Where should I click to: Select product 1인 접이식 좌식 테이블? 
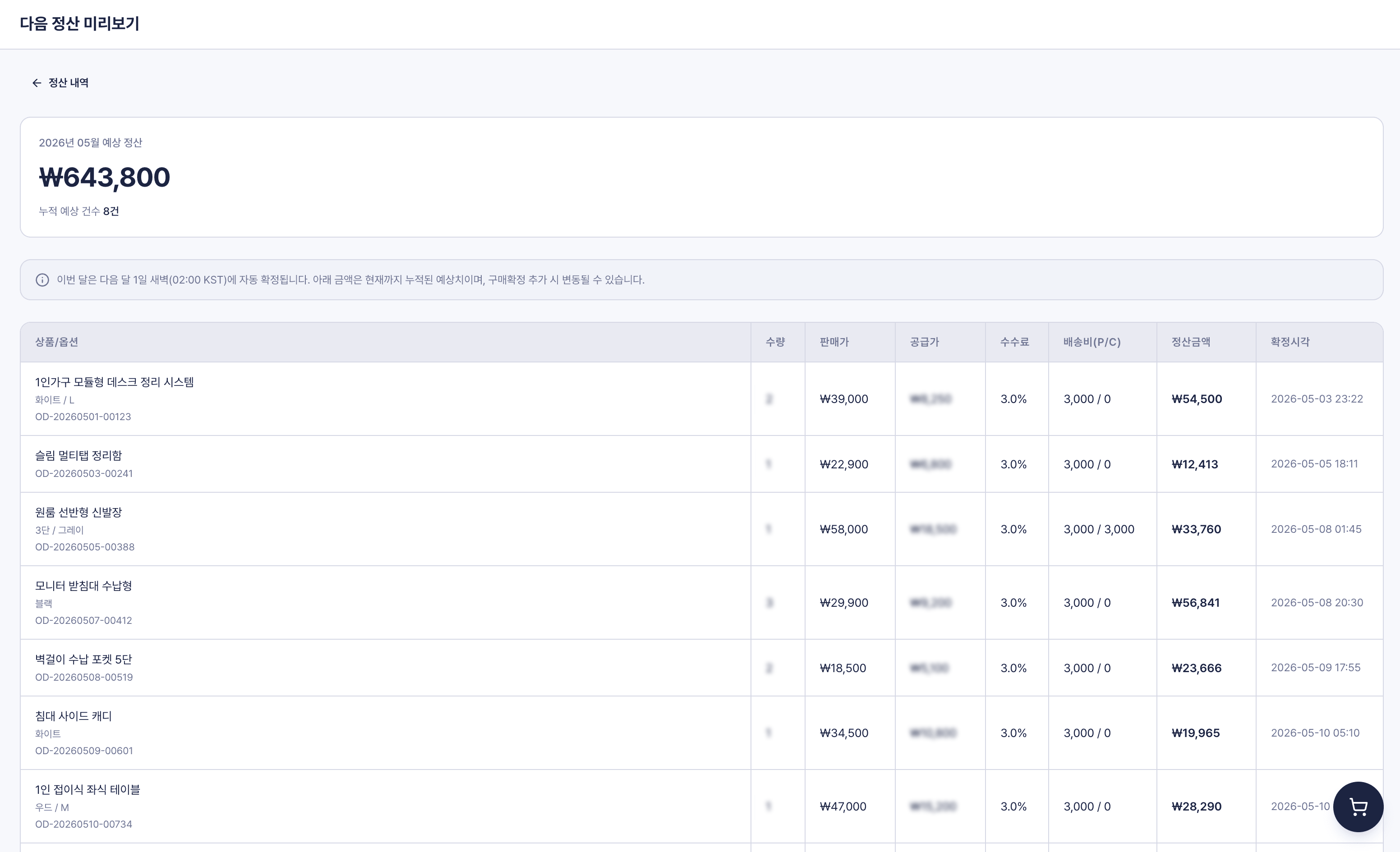click(87, 789)
